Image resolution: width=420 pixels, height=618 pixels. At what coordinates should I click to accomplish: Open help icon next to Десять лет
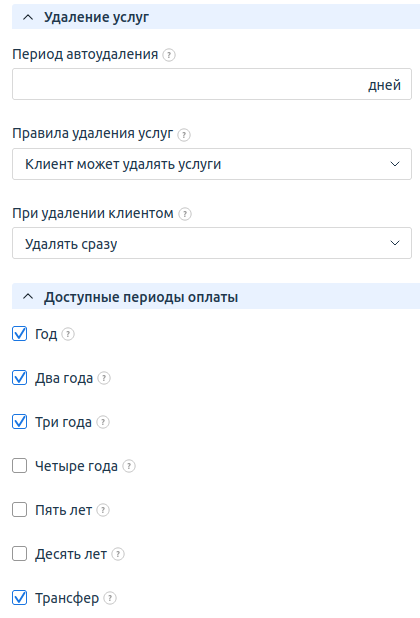[118, 554]
